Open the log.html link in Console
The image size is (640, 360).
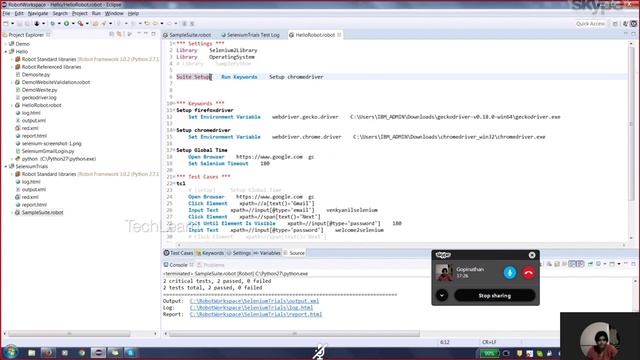click(251, 308)
